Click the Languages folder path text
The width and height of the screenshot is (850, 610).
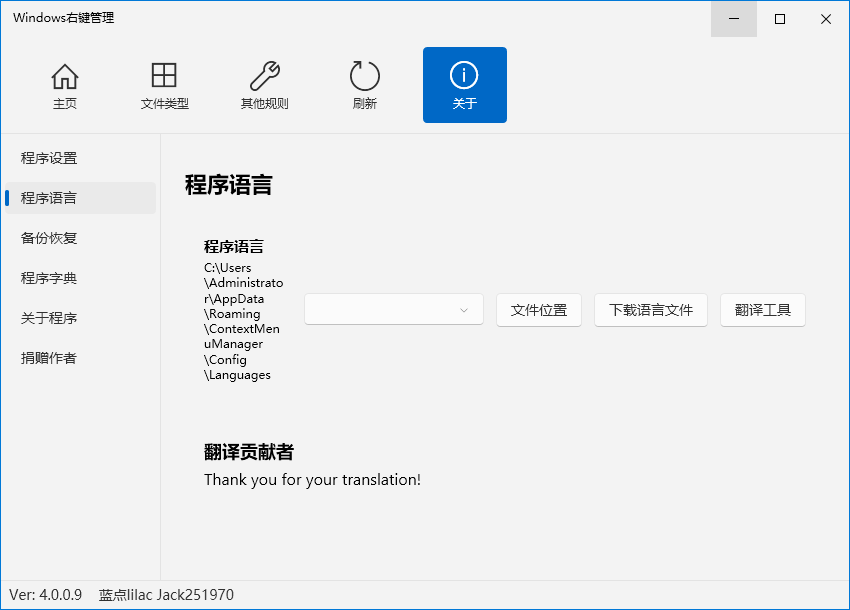pos(243,321)
